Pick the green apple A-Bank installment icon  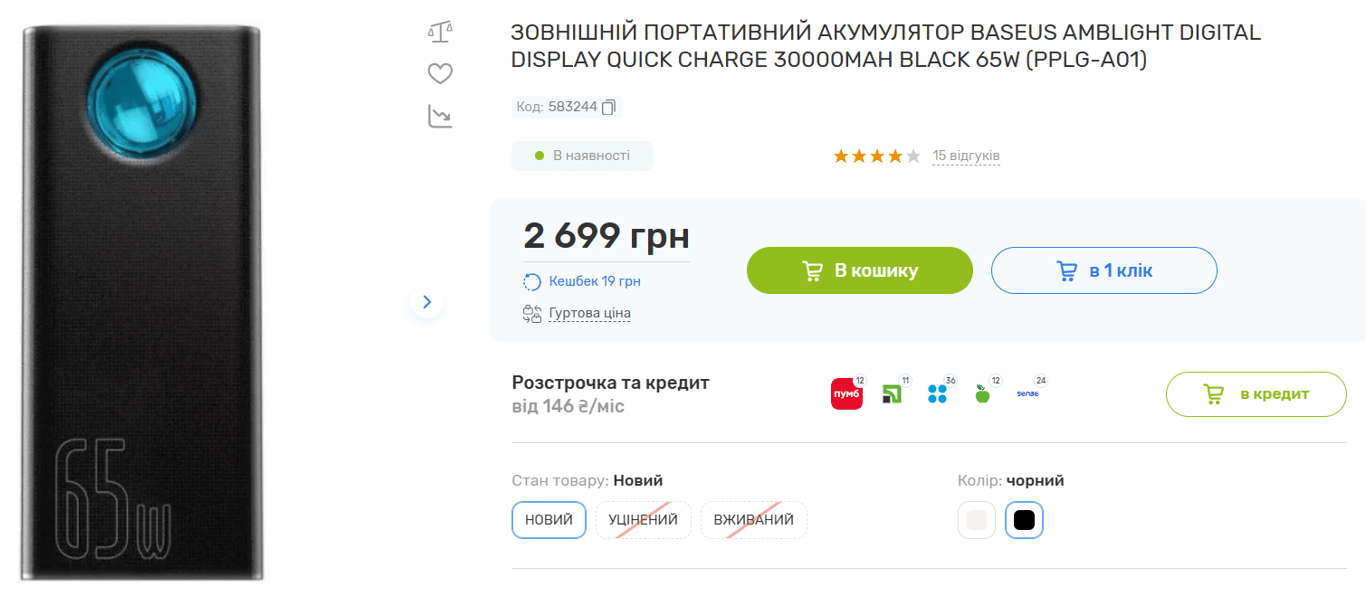pyautogui.click(x=982, y=393)
